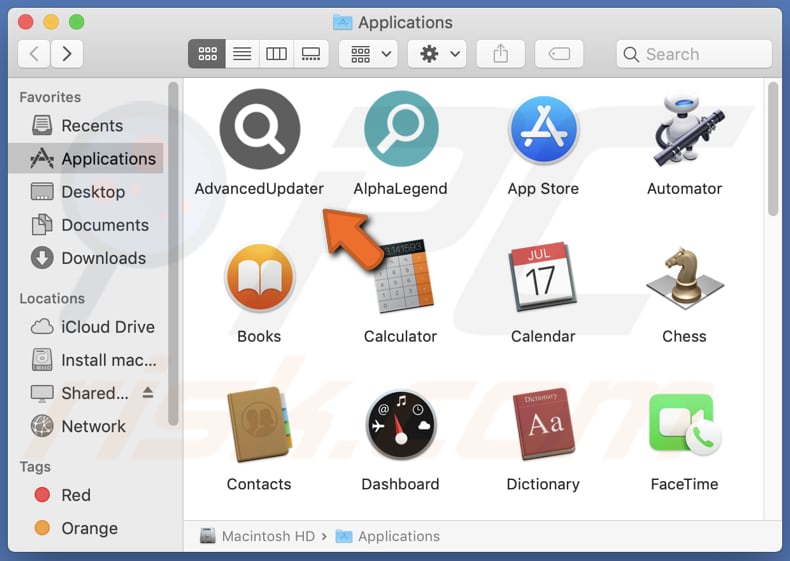This screenshot has width=790, height=561.
Task: Select the Calendar app icon
Action: pos(543,277)
